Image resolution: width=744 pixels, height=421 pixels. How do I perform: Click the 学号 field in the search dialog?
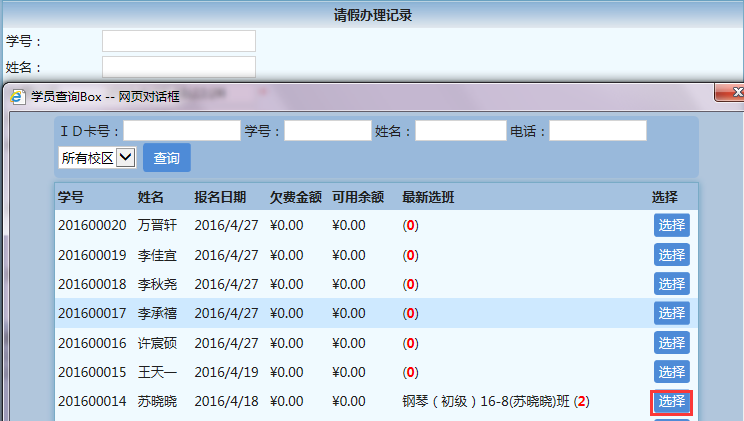click(327, 131)
